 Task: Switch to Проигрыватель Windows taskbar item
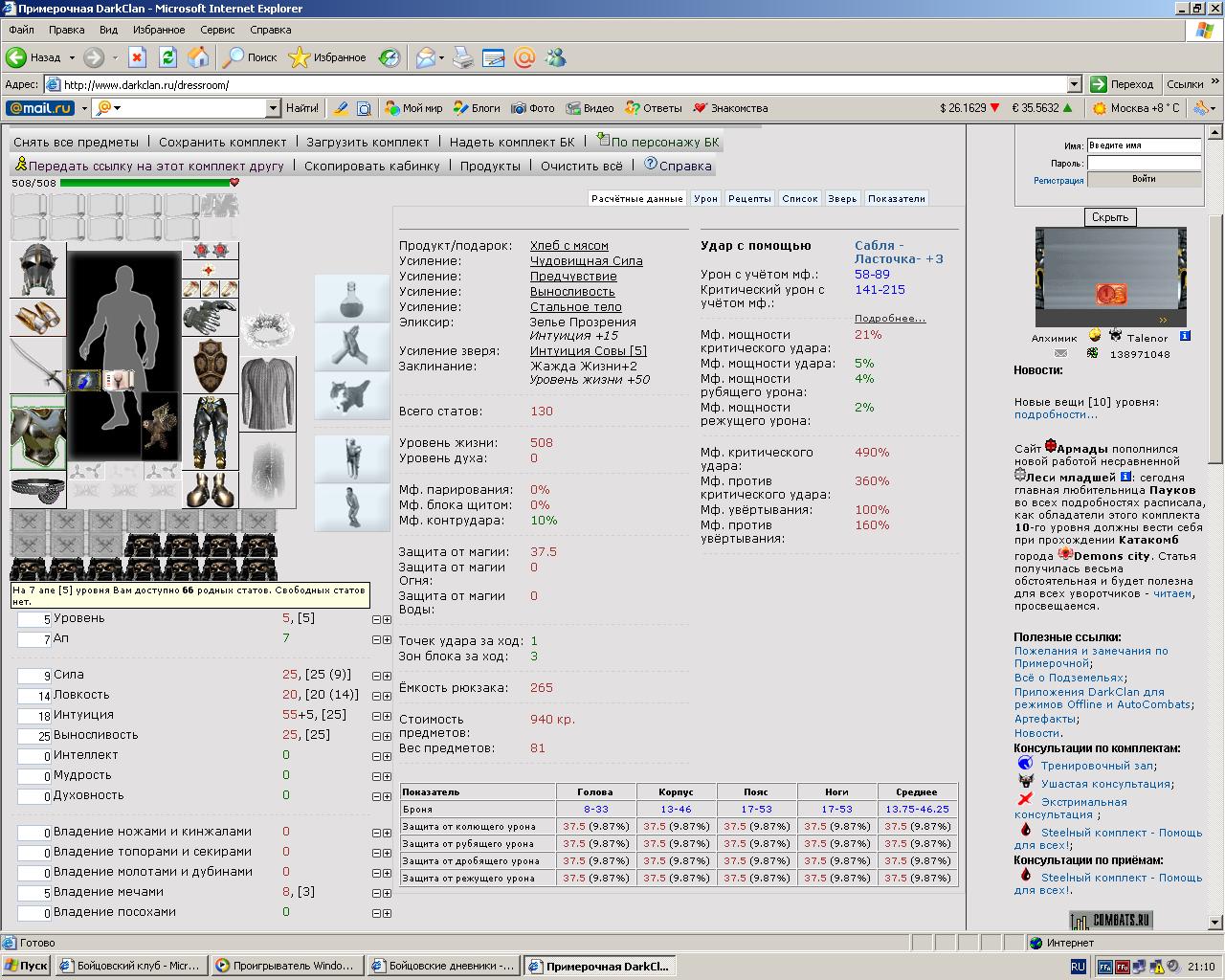287,966
